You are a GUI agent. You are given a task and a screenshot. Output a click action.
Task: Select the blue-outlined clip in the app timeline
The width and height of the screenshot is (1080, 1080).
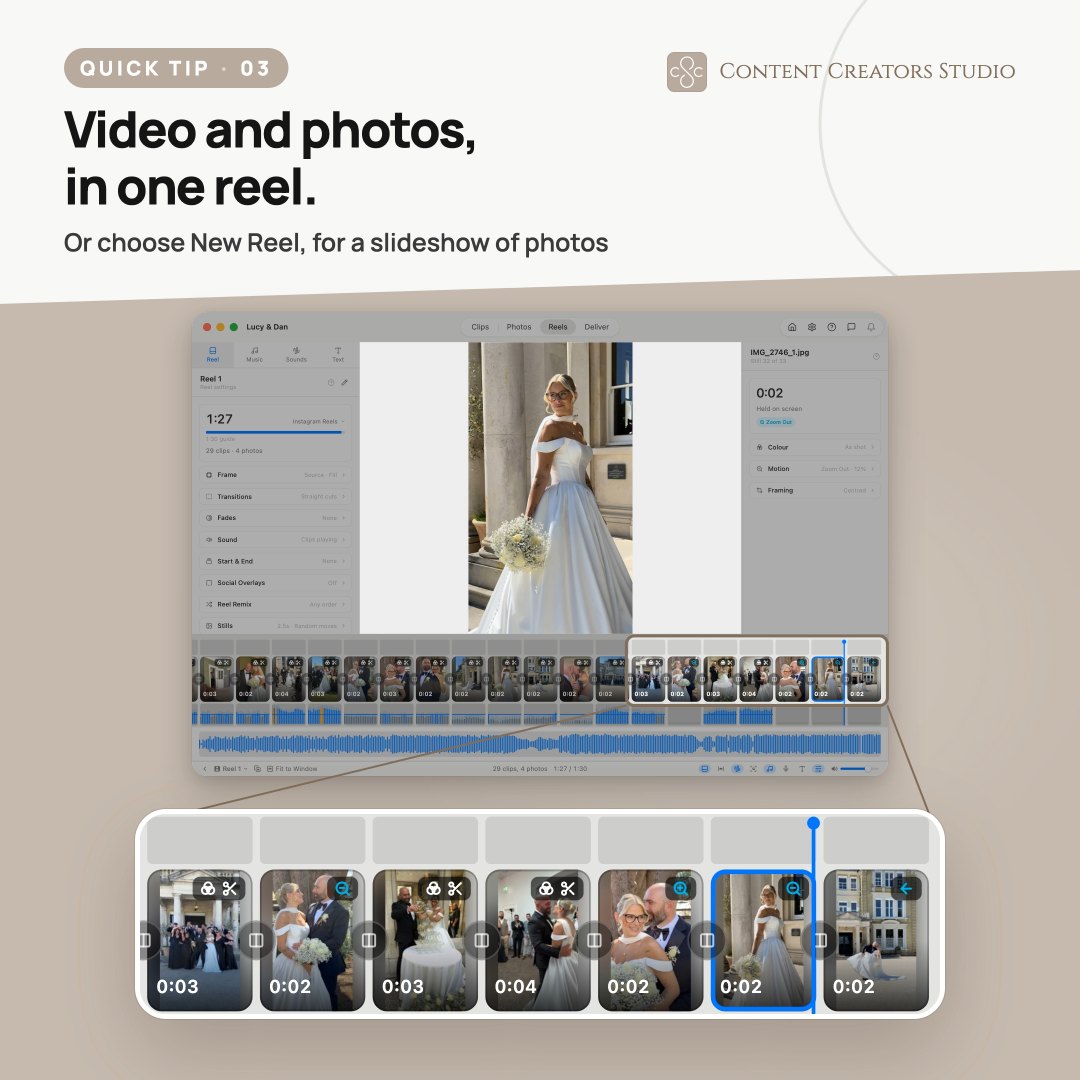click(x=827, y=678)
